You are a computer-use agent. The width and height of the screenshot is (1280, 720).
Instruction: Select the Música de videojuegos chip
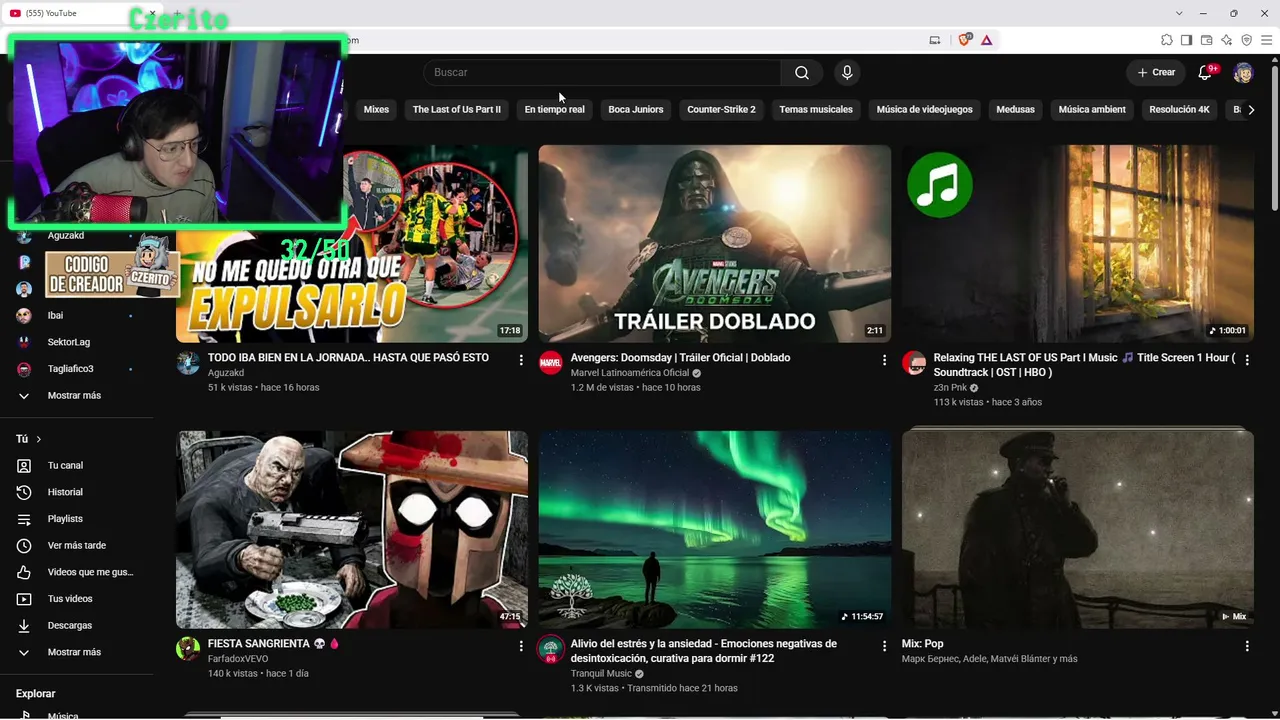(x=924, y=110)
